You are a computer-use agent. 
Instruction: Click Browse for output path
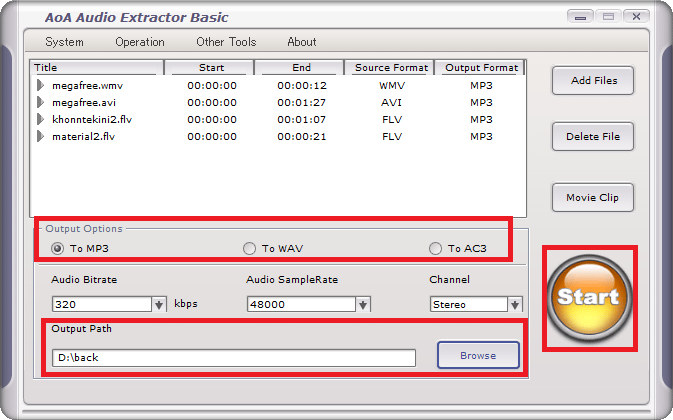(478, 355)
